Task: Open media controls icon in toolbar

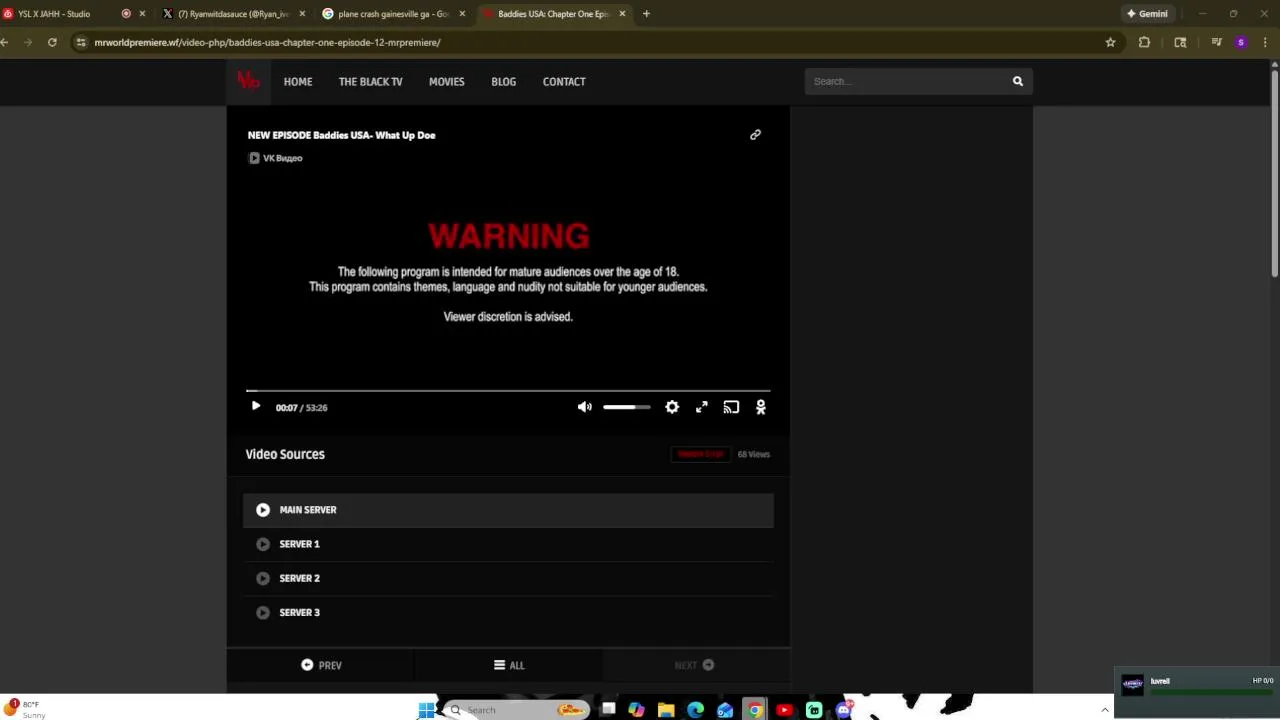Action: click(x=1216, y=42)
